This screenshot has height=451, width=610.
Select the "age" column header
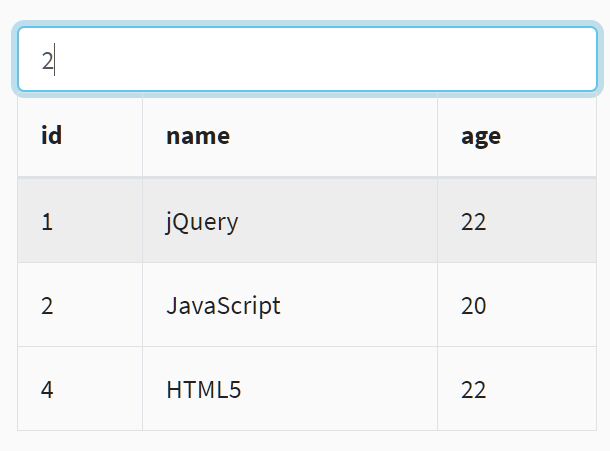point(481,136)
